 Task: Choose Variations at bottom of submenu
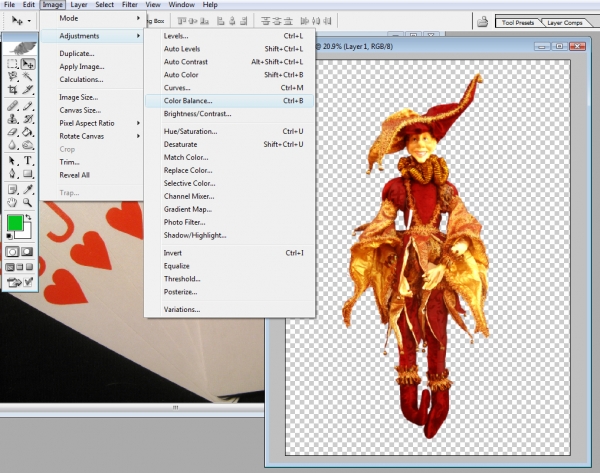[x=230, y=309]
